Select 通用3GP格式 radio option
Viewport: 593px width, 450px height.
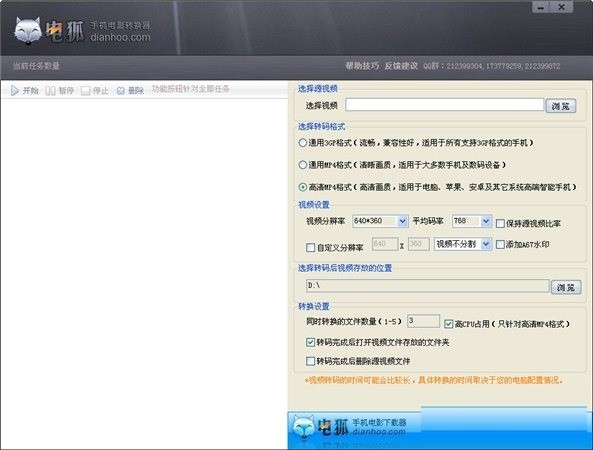[303, 143]
